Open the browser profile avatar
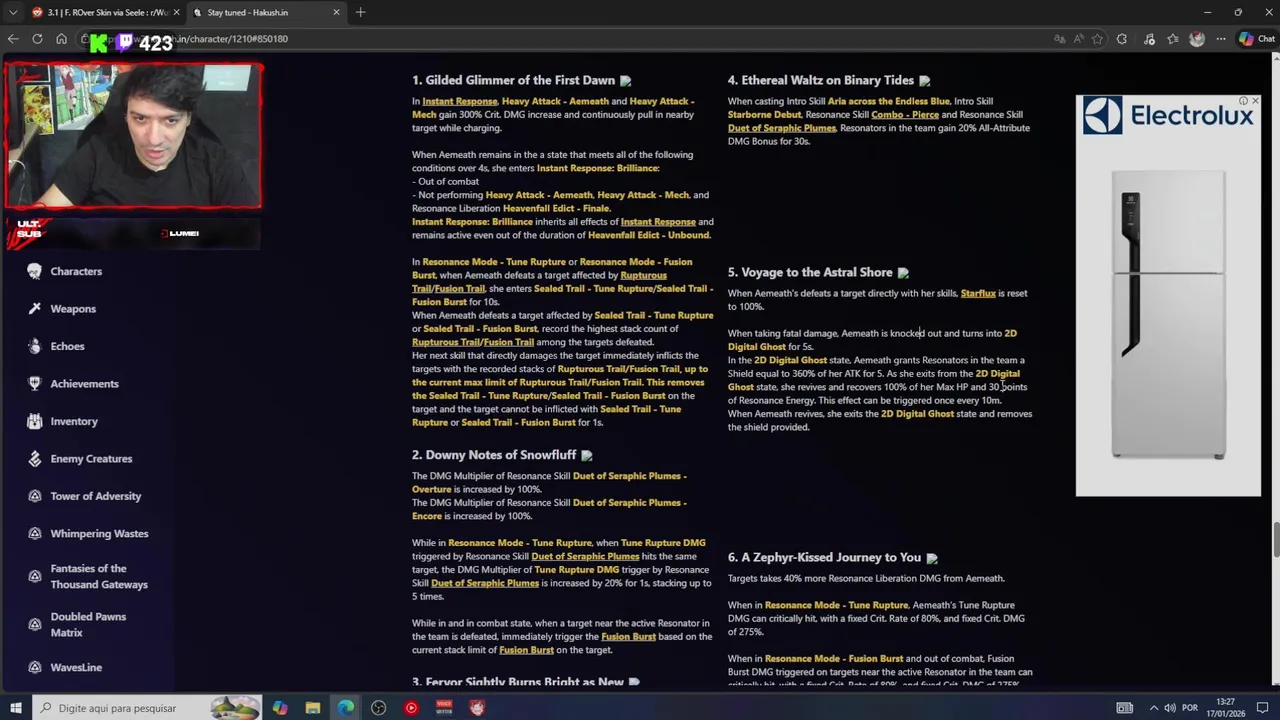The image size is (1280, 720). coord(1197,39)
